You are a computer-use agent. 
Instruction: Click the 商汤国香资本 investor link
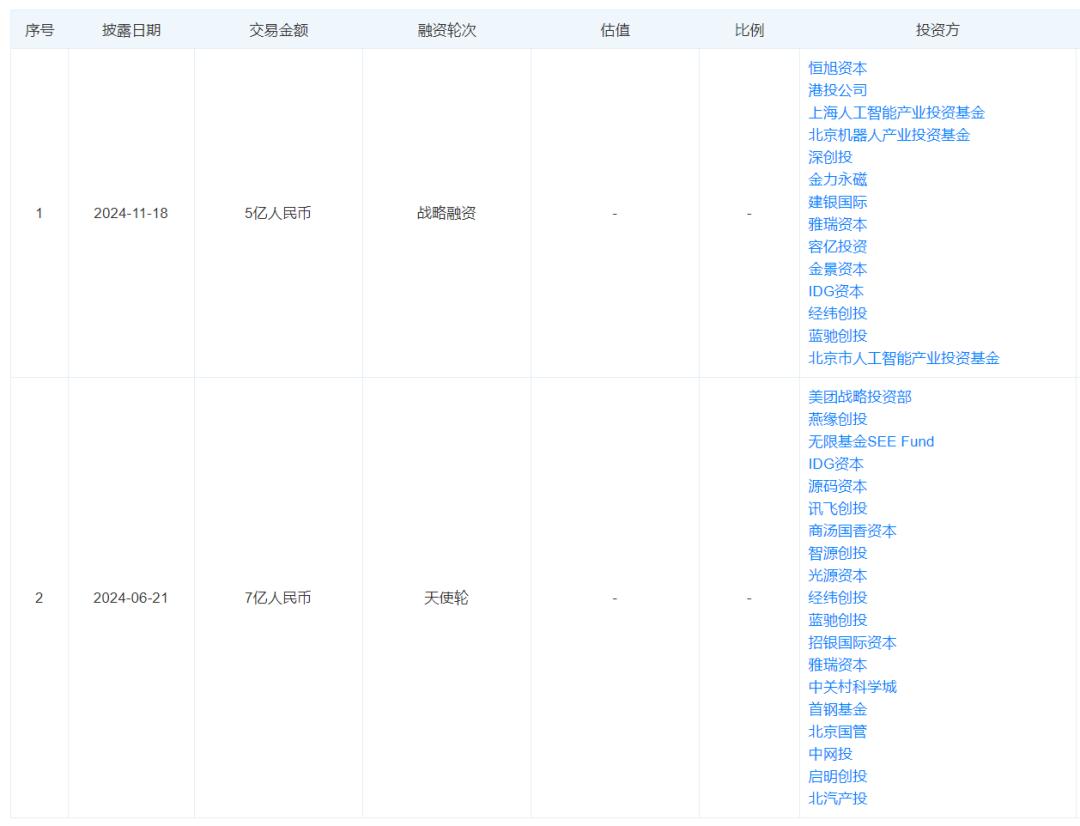point(852,531)
